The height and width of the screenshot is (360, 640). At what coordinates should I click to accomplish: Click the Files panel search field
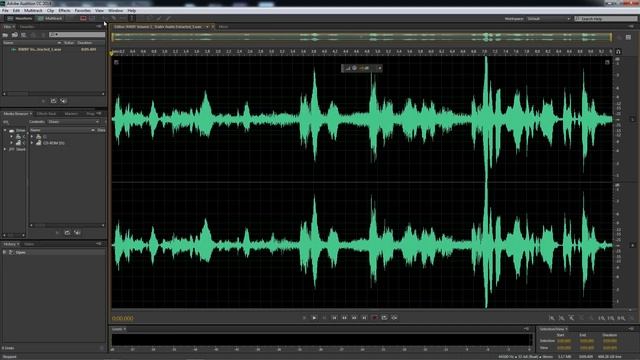(77, 35)
